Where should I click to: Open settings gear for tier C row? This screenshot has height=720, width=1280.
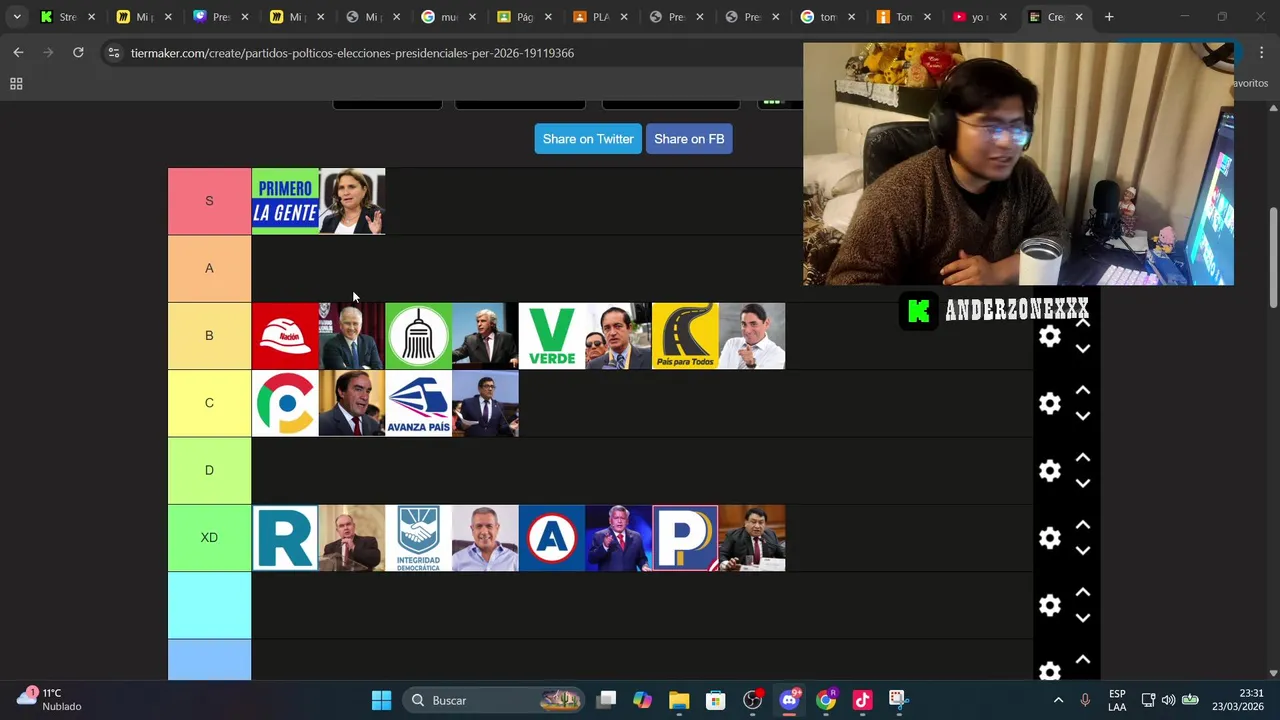coord(1049,404)
